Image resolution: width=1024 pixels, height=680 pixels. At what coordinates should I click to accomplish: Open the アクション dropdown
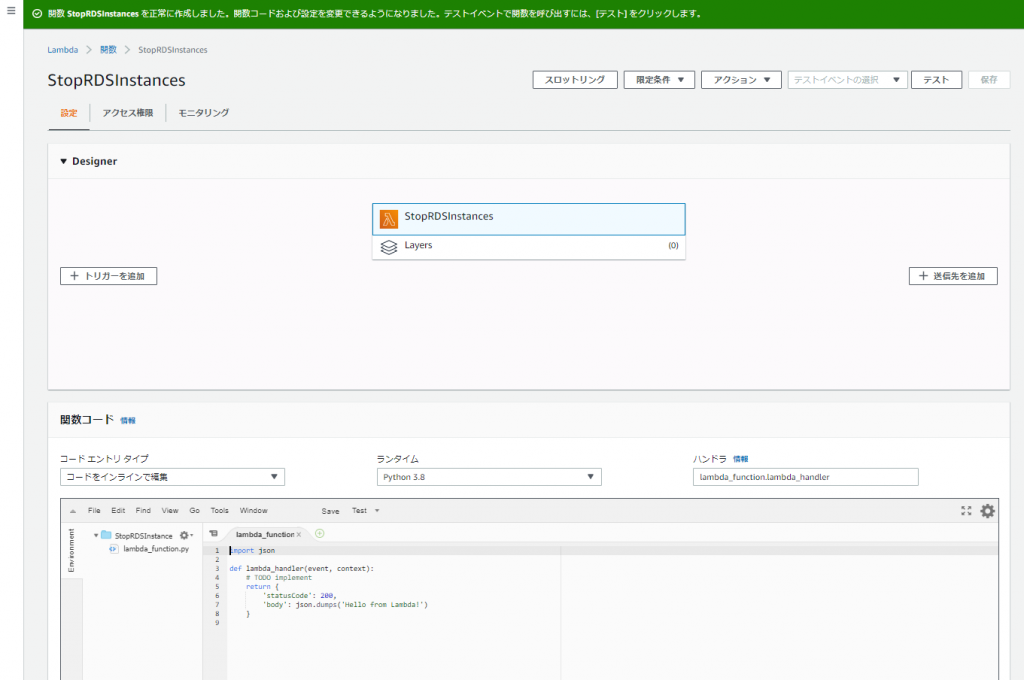coord(741,80)
